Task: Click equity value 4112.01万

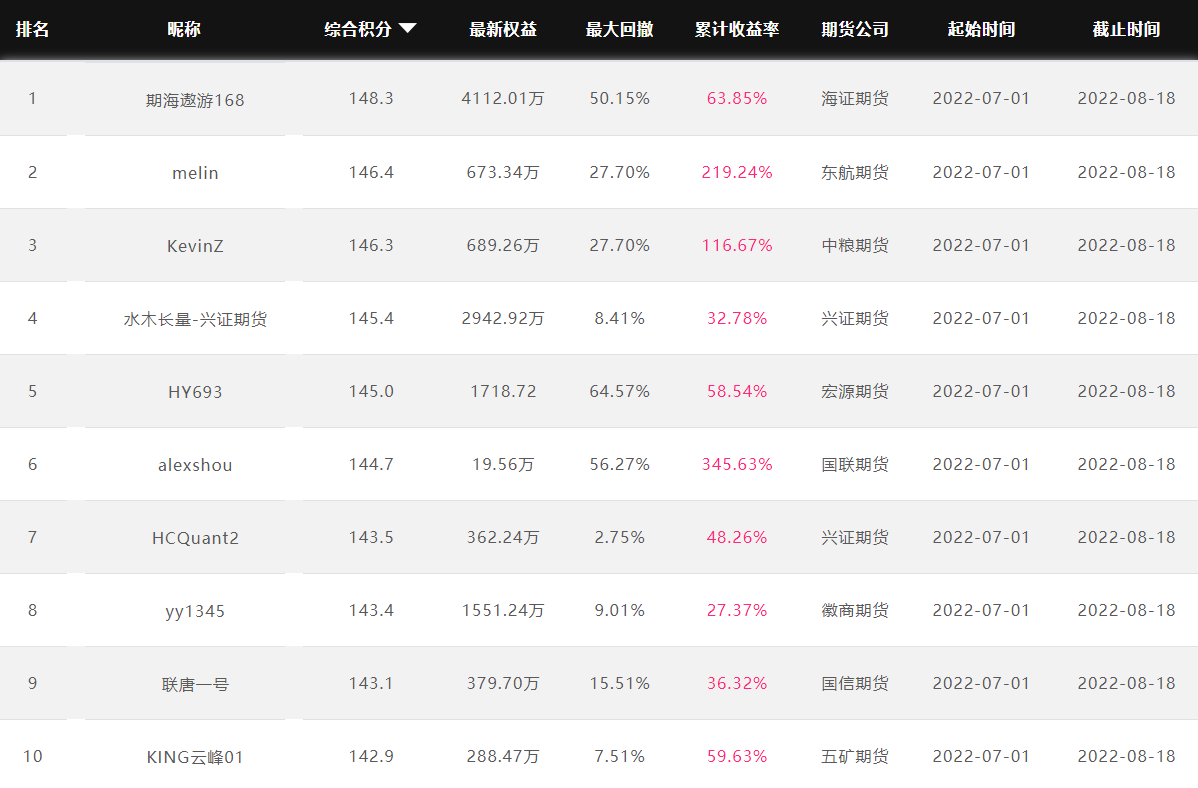Action: 503,98
